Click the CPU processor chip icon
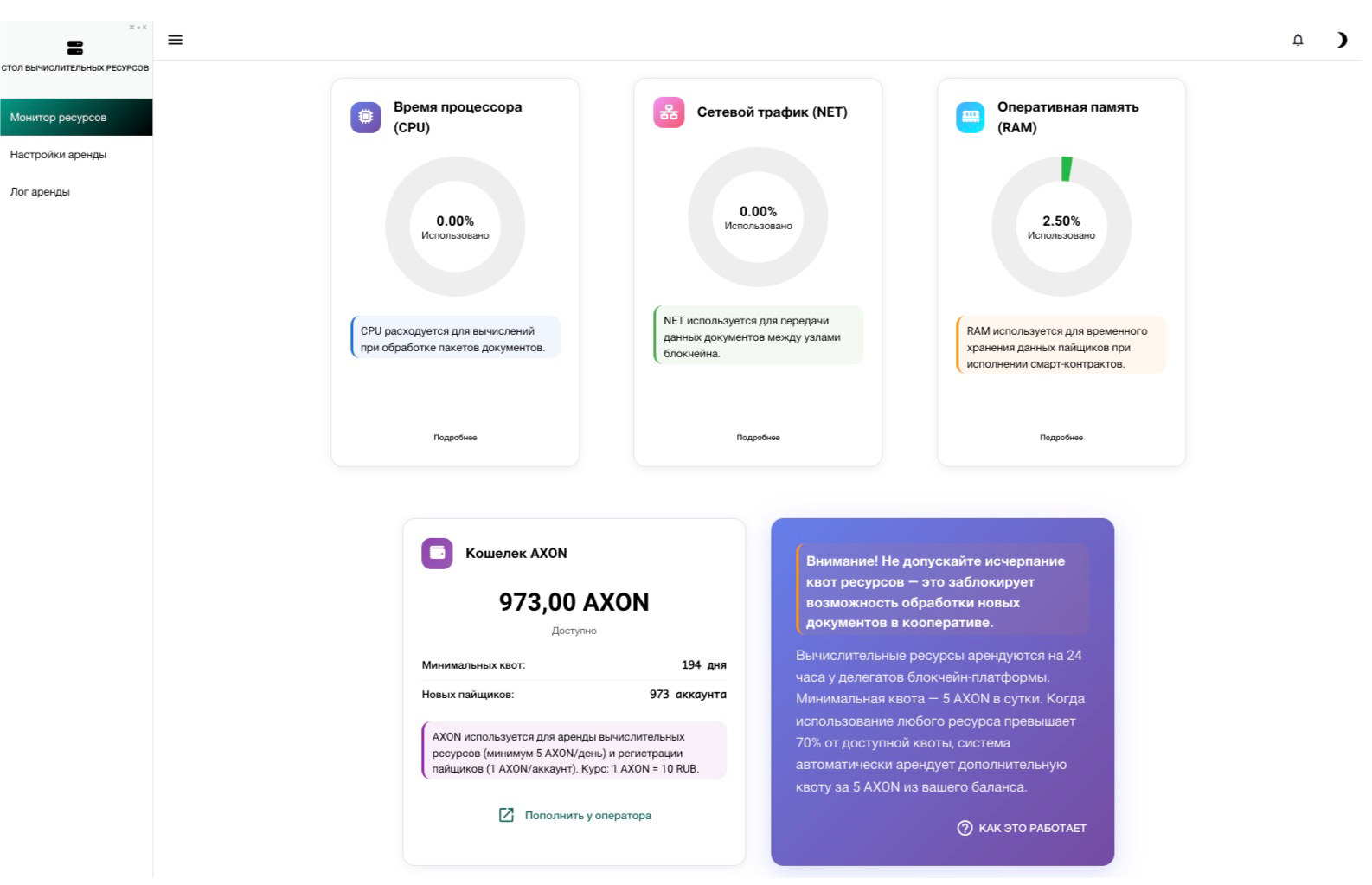Image resolution: width=1372 pixels, height=885 pixels. tap(366, 117)
